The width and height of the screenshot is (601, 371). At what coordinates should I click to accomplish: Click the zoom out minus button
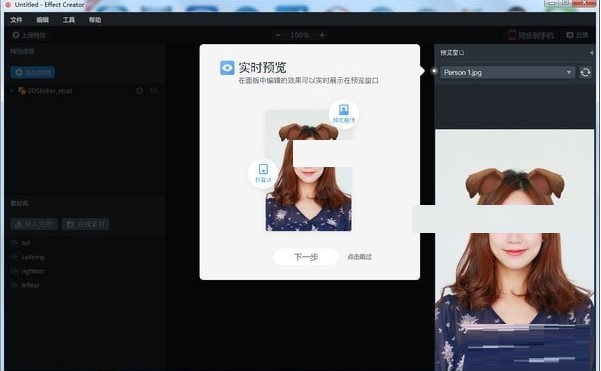click(x=278, y=35)
